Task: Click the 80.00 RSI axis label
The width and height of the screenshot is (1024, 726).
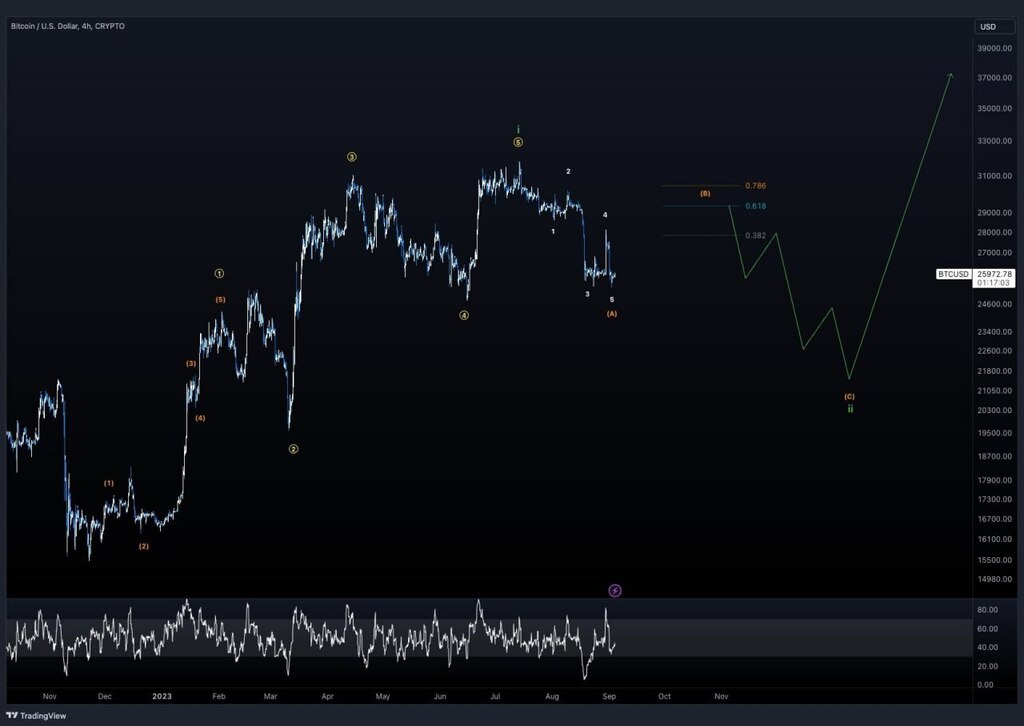Action: [x=987, y=610]
